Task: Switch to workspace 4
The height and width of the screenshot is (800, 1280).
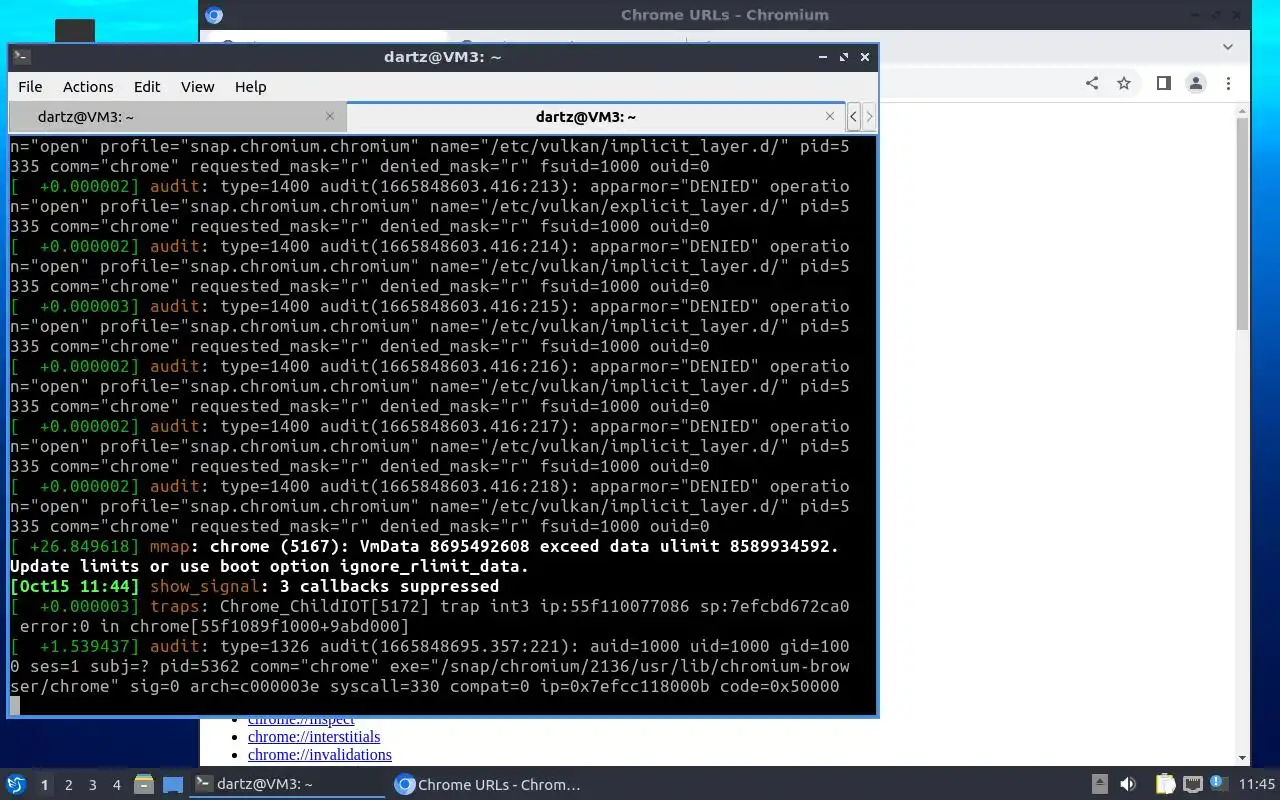Action: click(116, 785)
